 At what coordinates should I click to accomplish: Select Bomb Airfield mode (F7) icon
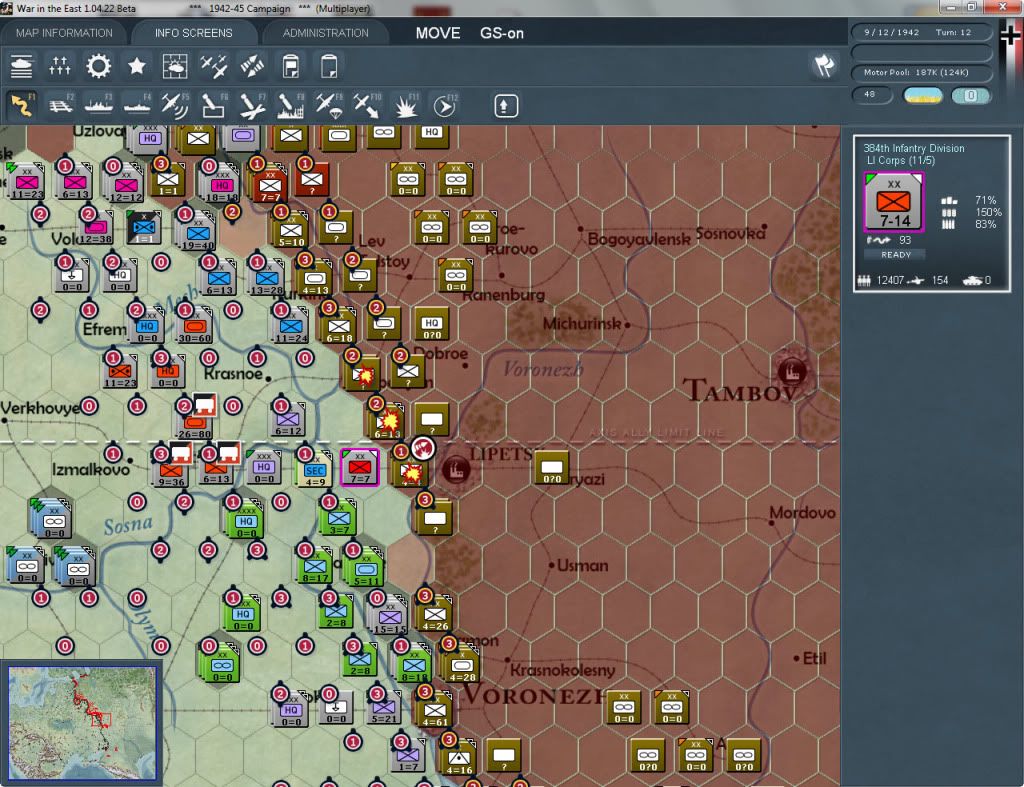(x=252, y=105)
